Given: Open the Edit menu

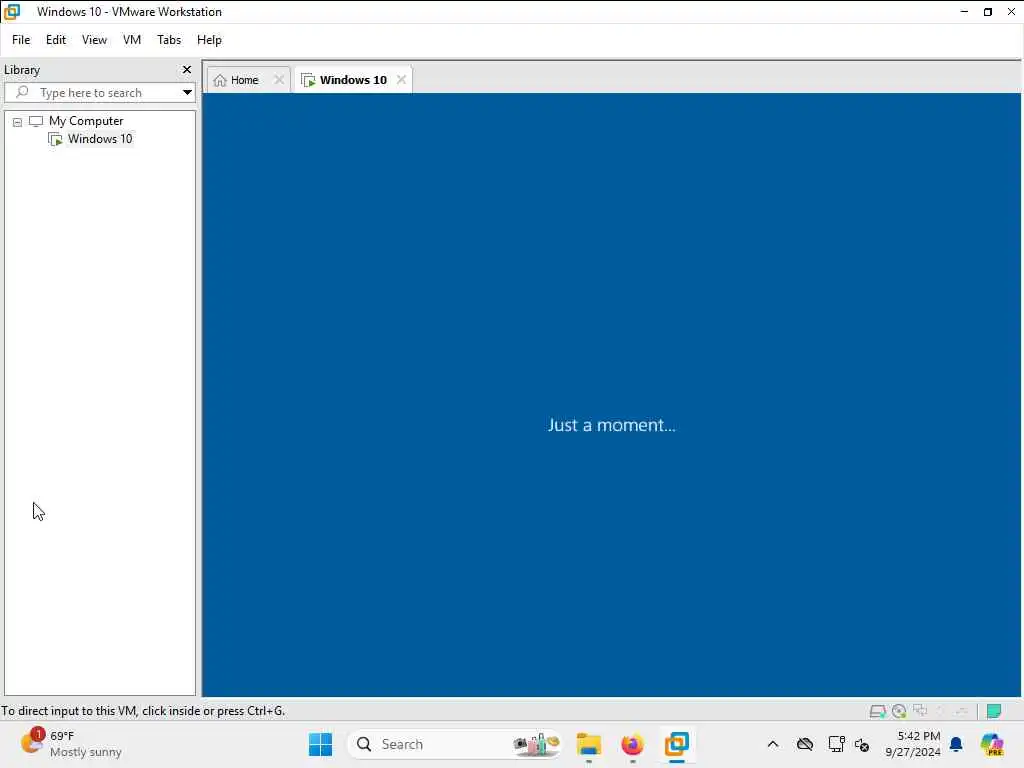Looking at the screenshot, I should [x=56, y=40].
